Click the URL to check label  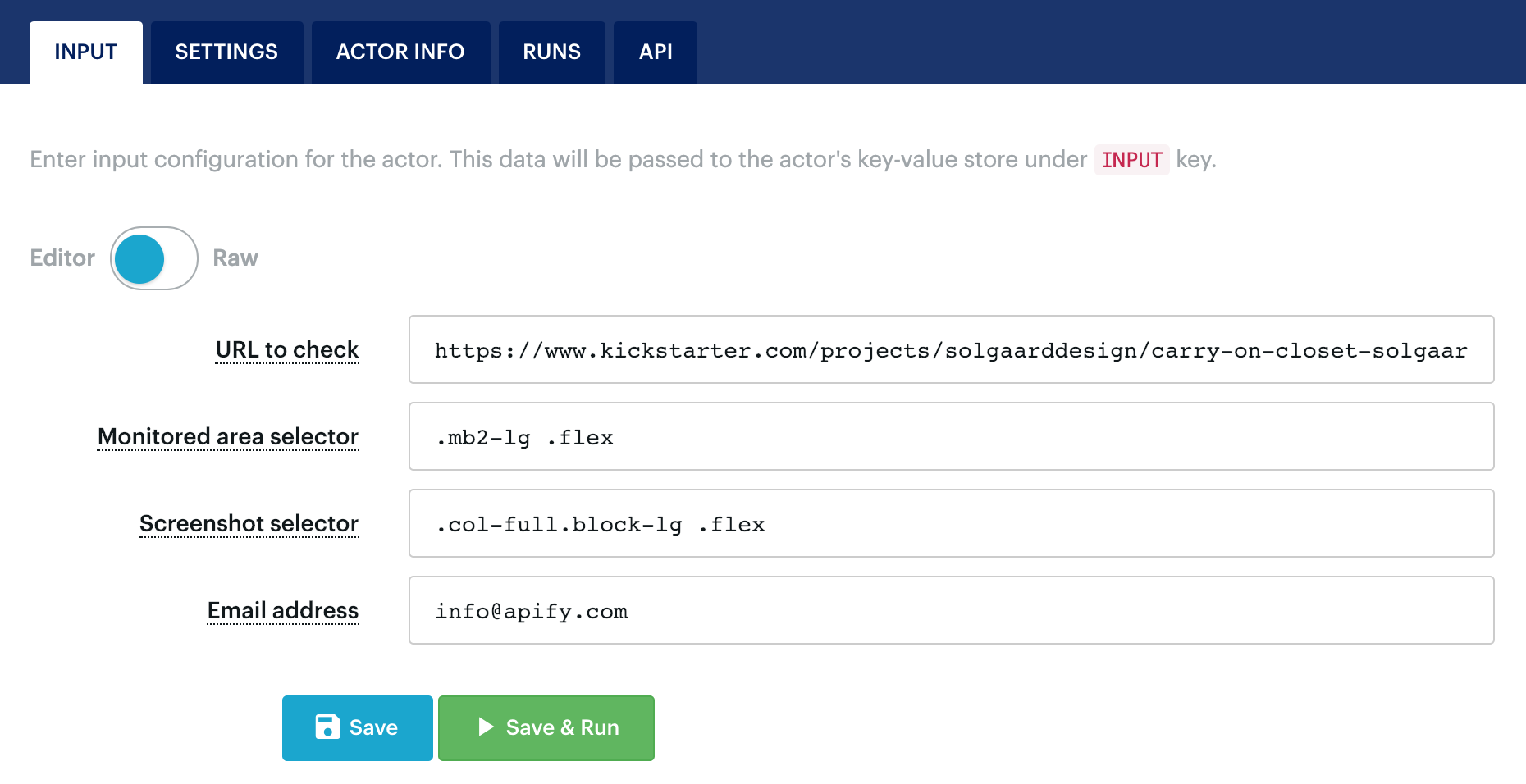287,350
